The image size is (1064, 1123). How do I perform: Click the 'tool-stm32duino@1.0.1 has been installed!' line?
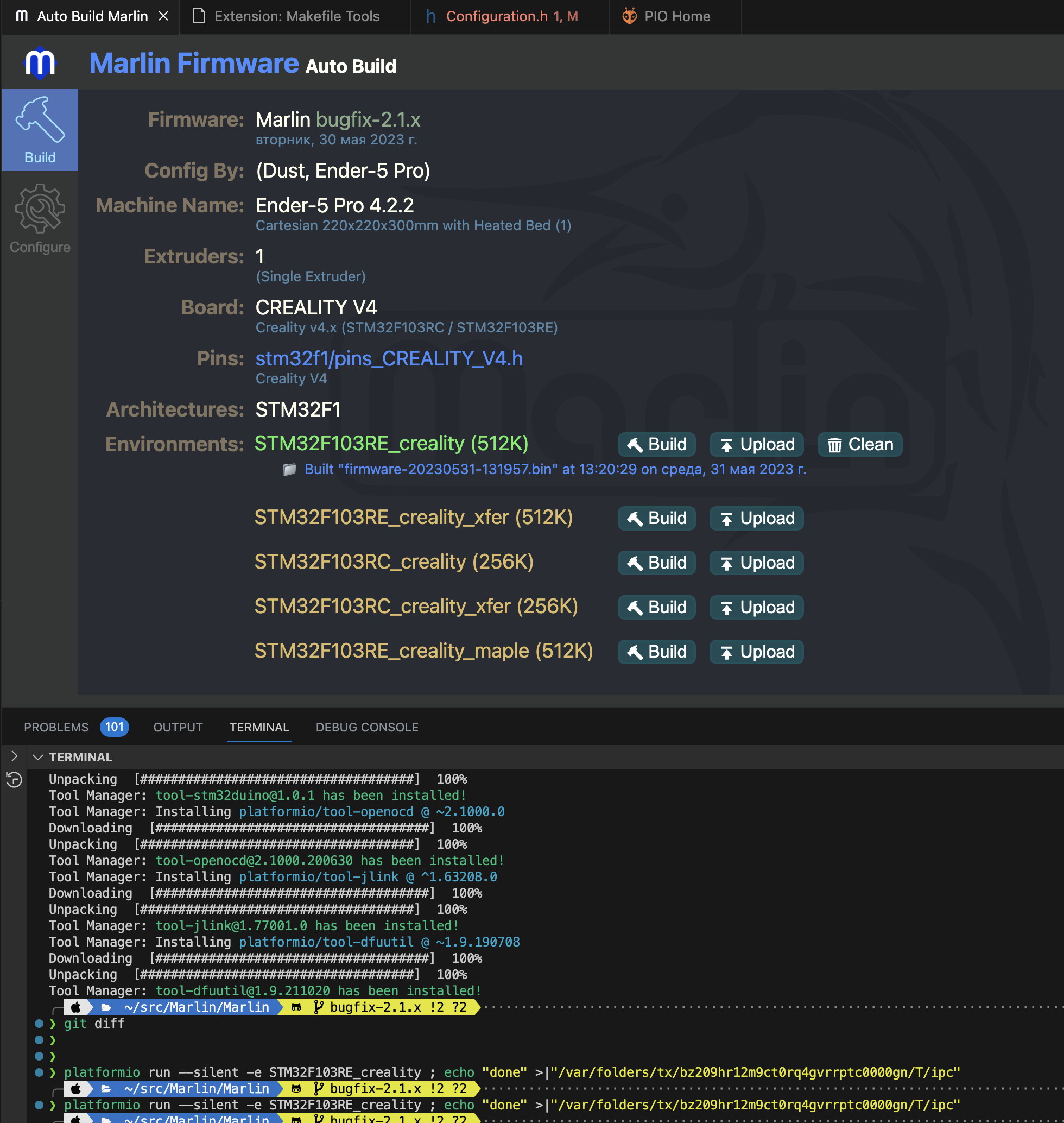(x=311, y=796)
